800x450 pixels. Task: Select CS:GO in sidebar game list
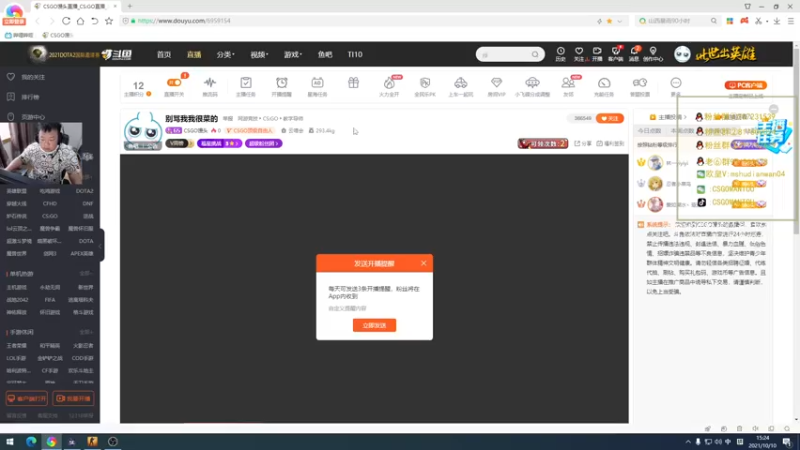tap(50, 216)
